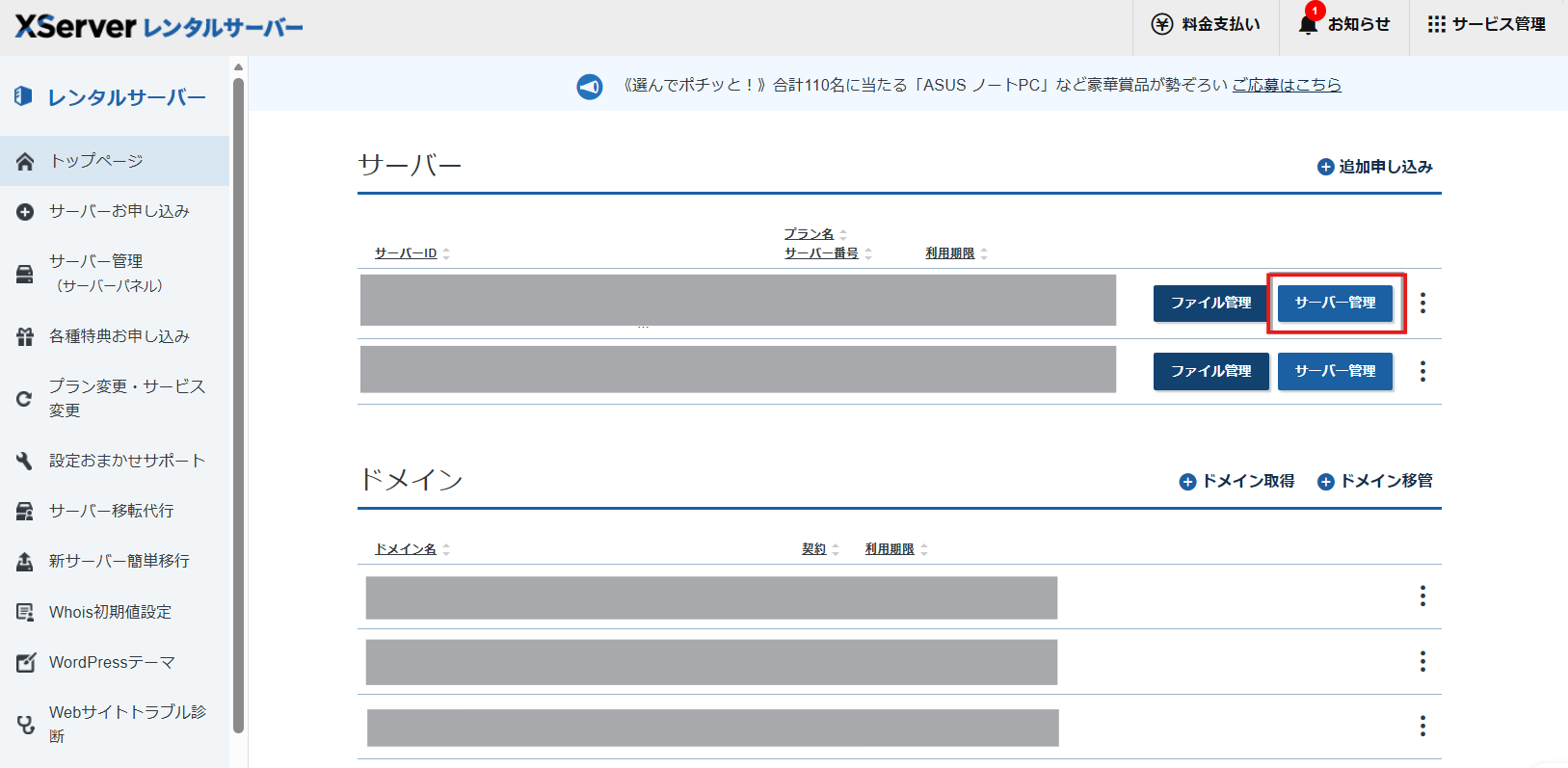Click plus icon of 追加申し込み
The height and width of the screenshot is (768, 1568).
pos(1326,167)
